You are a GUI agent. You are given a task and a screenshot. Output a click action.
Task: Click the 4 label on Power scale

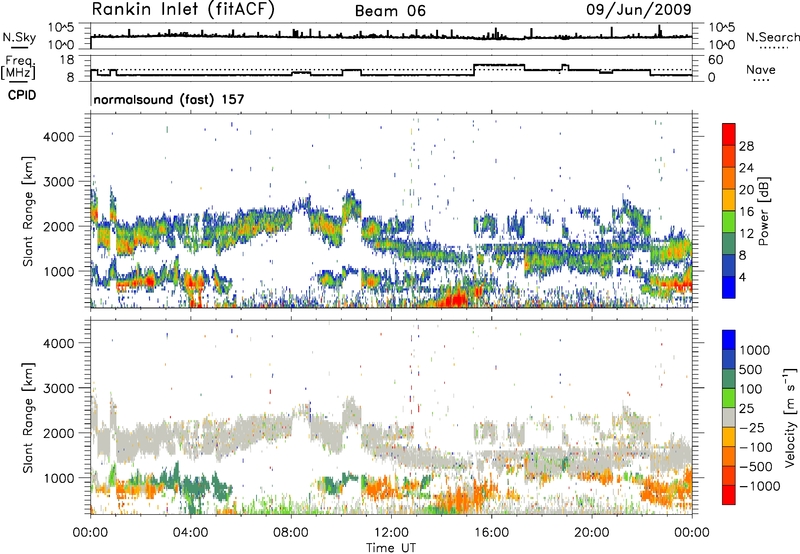pos(742,278)
